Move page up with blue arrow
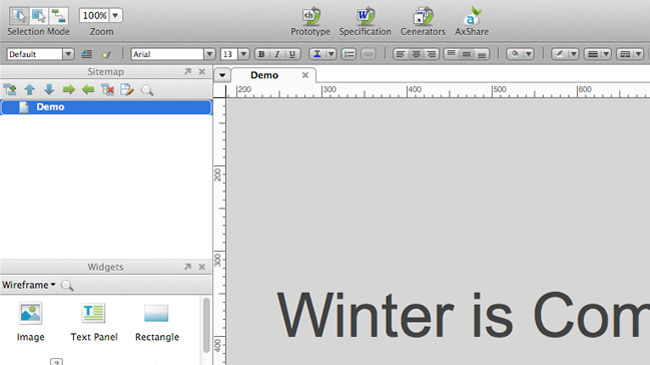Screen dimensions: 650x365 pyautogui.click(x=29, y=89)
